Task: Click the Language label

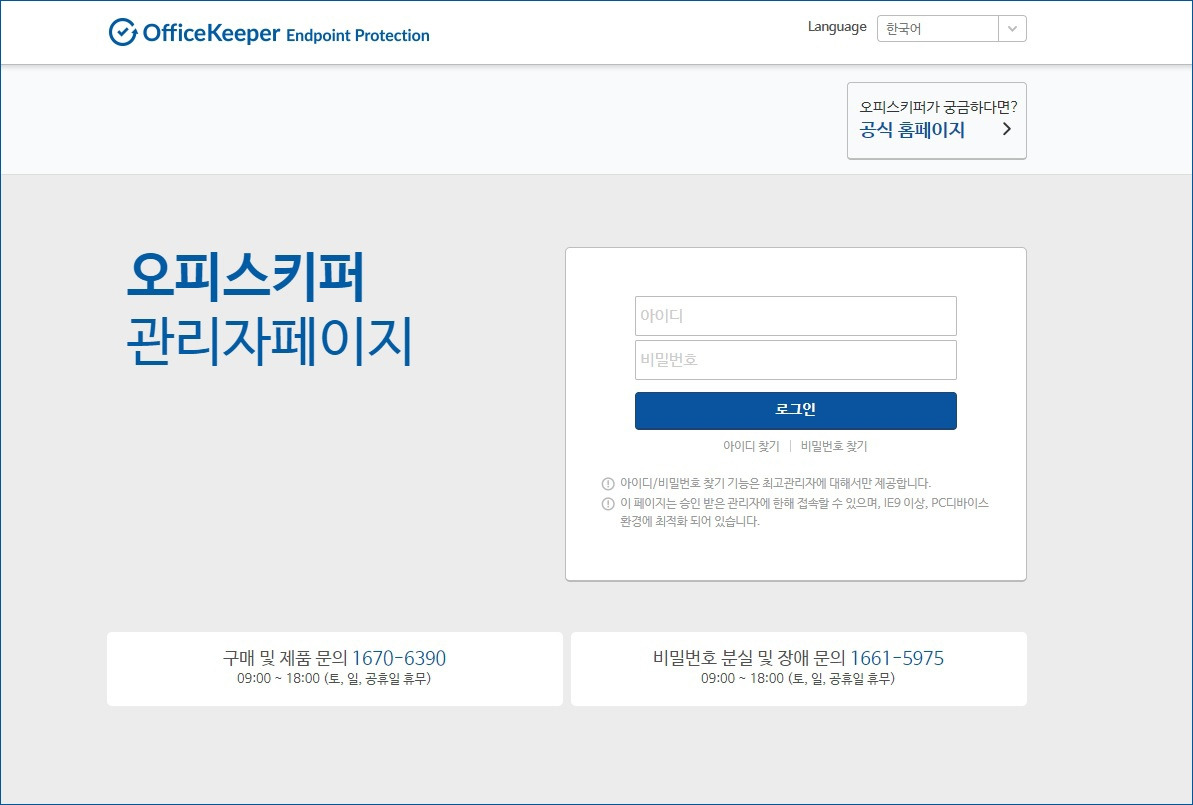Action: (x=837, y=27)
